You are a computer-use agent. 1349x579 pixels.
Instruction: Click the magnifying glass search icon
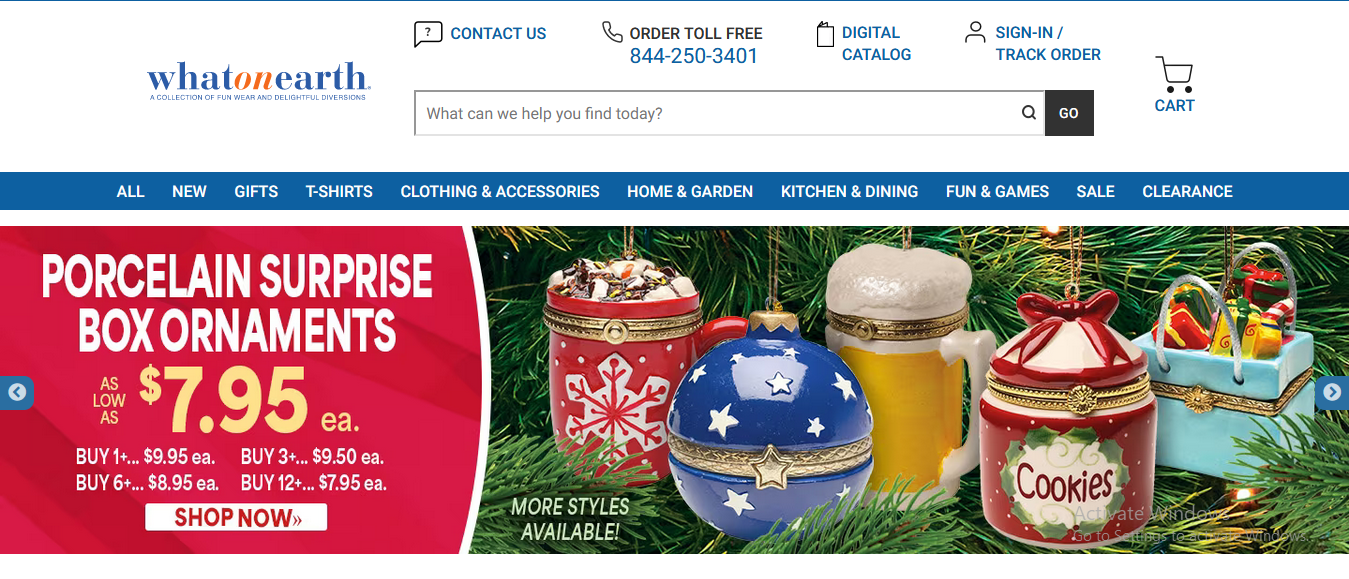tap(1028, 113)
